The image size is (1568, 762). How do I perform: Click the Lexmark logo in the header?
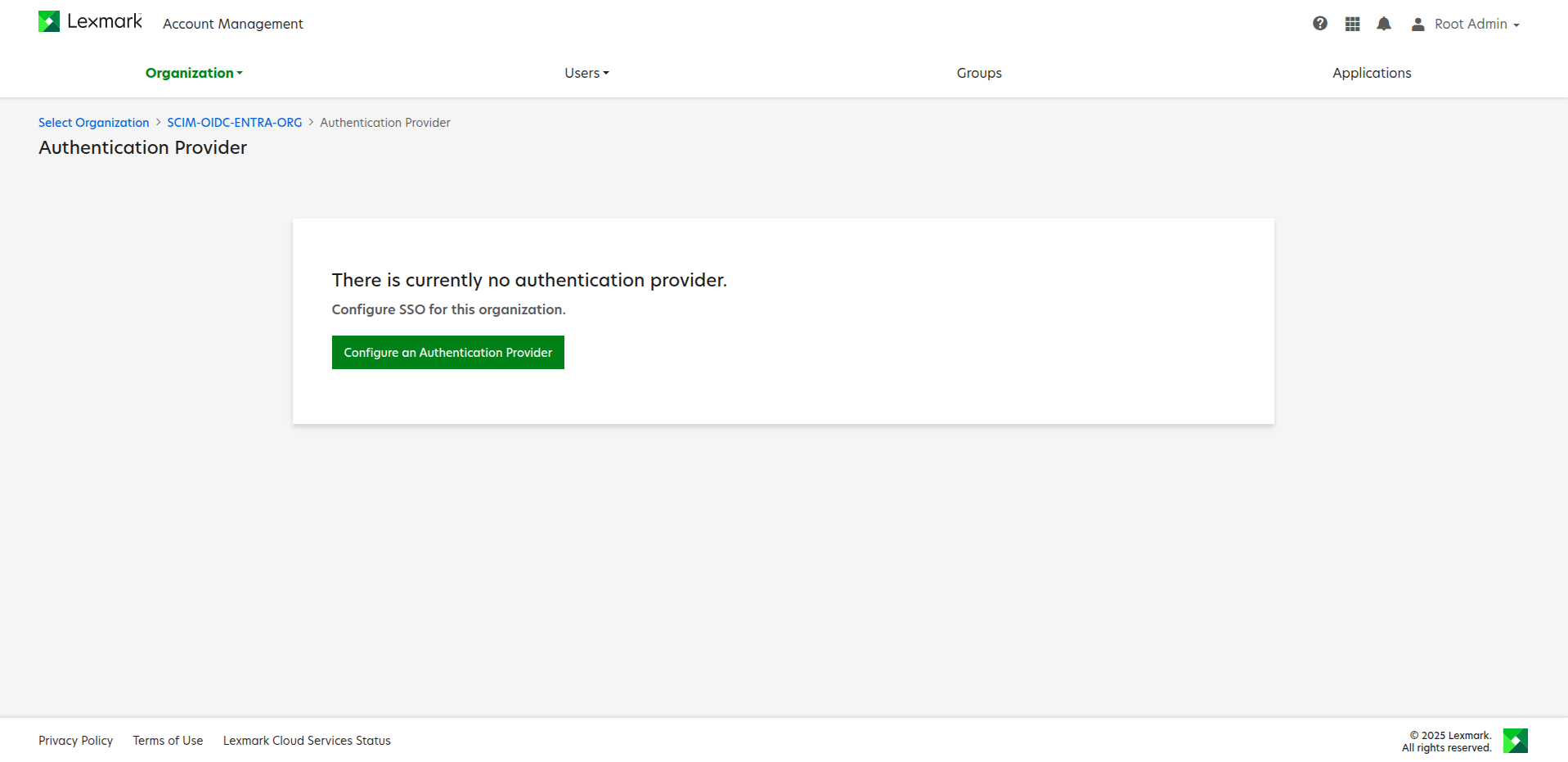point(90,21)
